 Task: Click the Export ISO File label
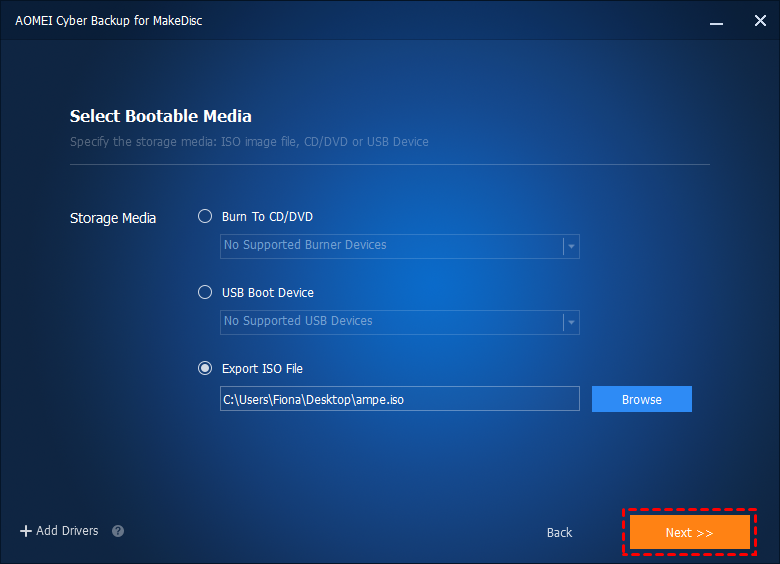pyautogui.click(x=262, y=369)
